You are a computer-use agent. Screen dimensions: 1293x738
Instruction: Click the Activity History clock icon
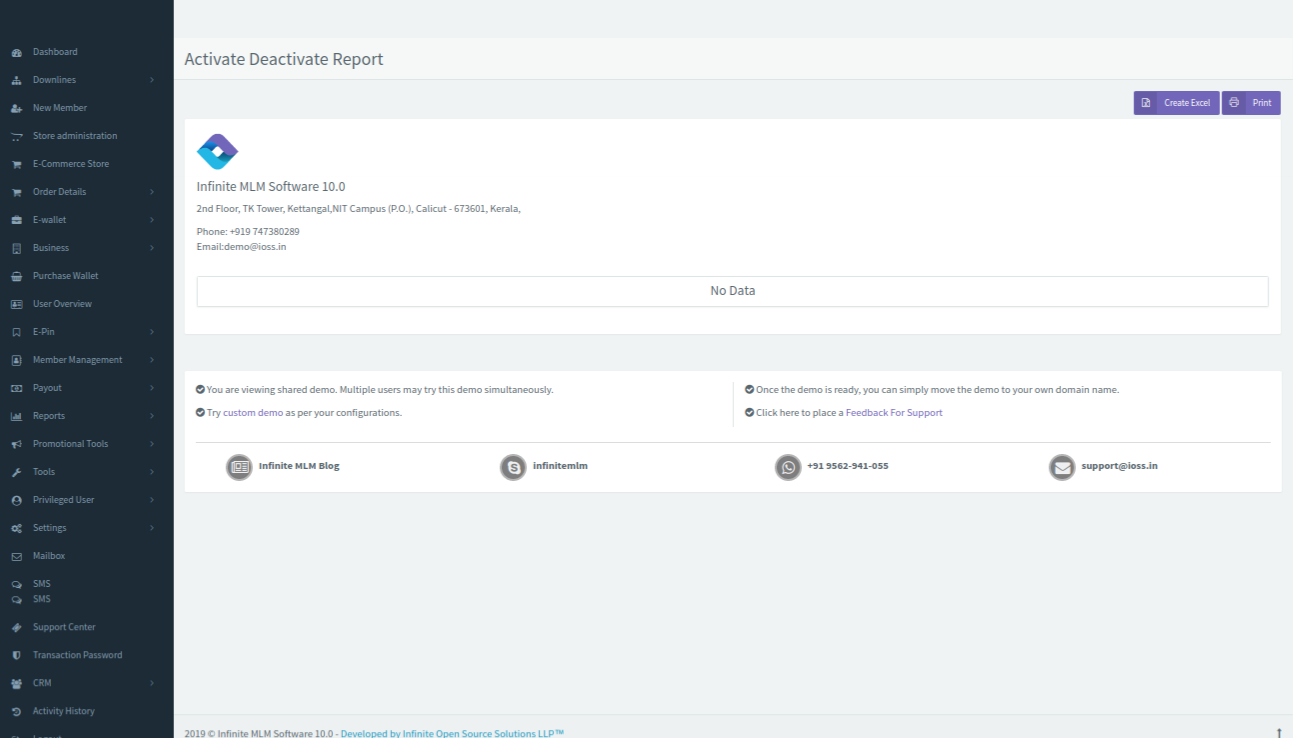[16, 712]
